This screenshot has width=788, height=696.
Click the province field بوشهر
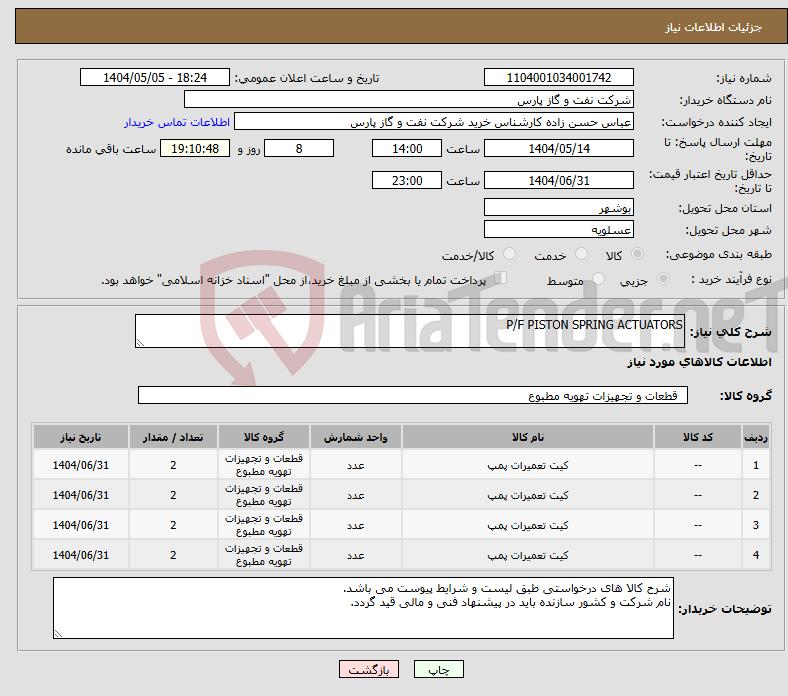click(558, 207)
